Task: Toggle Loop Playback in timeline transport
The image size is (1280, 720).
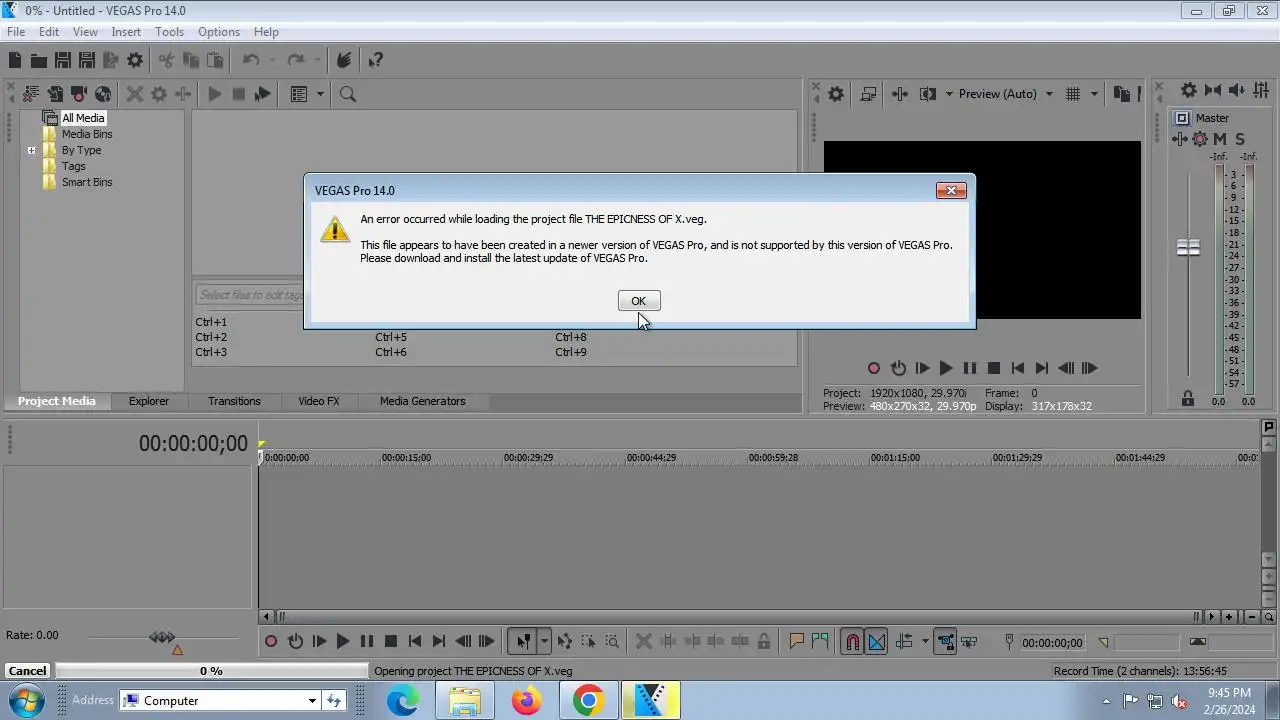Action: [x=295, y=642]
